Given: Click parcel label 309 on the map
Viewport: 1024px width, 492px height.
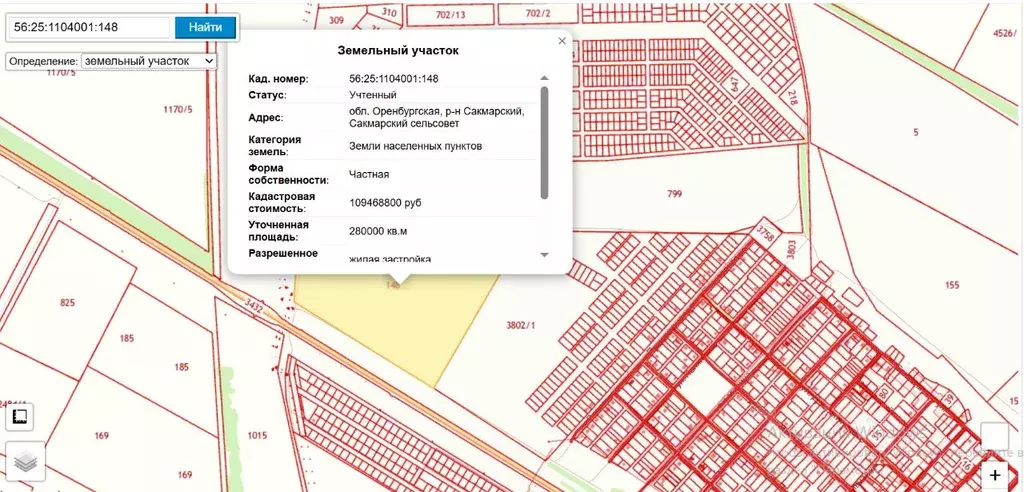Looking at the screenshot, I should [336, 20].
